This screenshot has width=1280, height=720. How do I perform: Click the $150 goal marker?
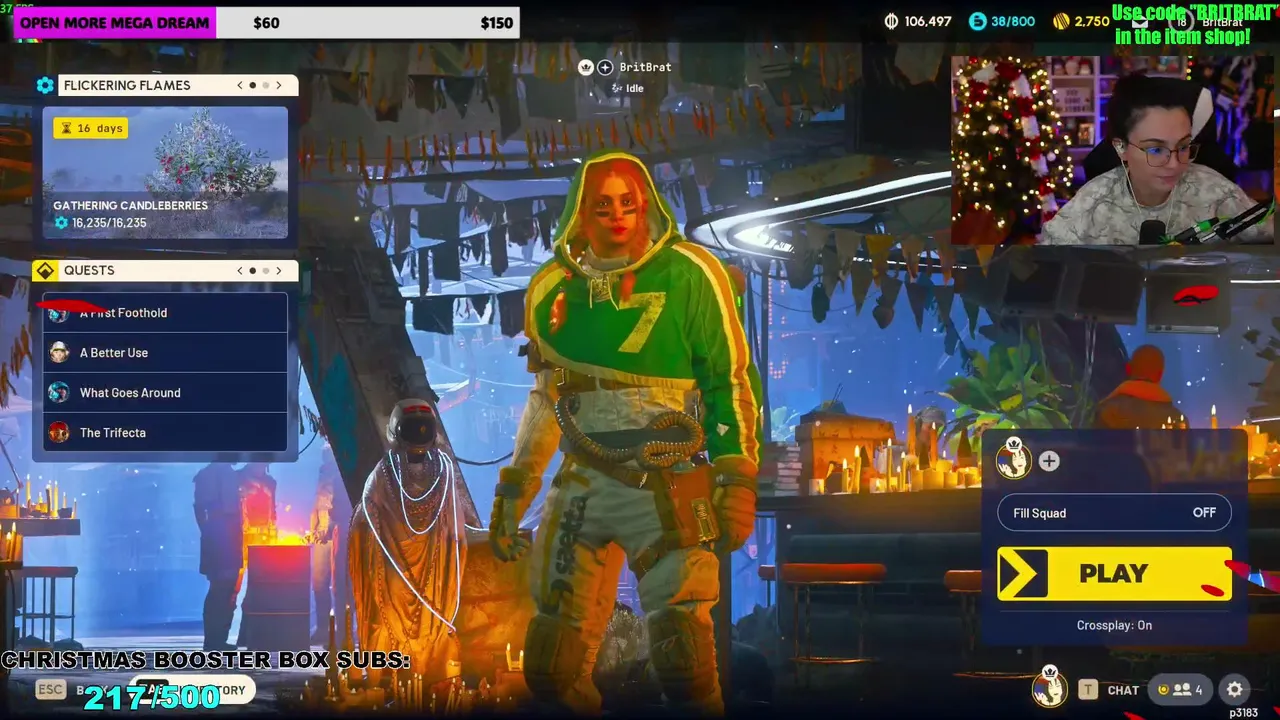pos(496,23)
